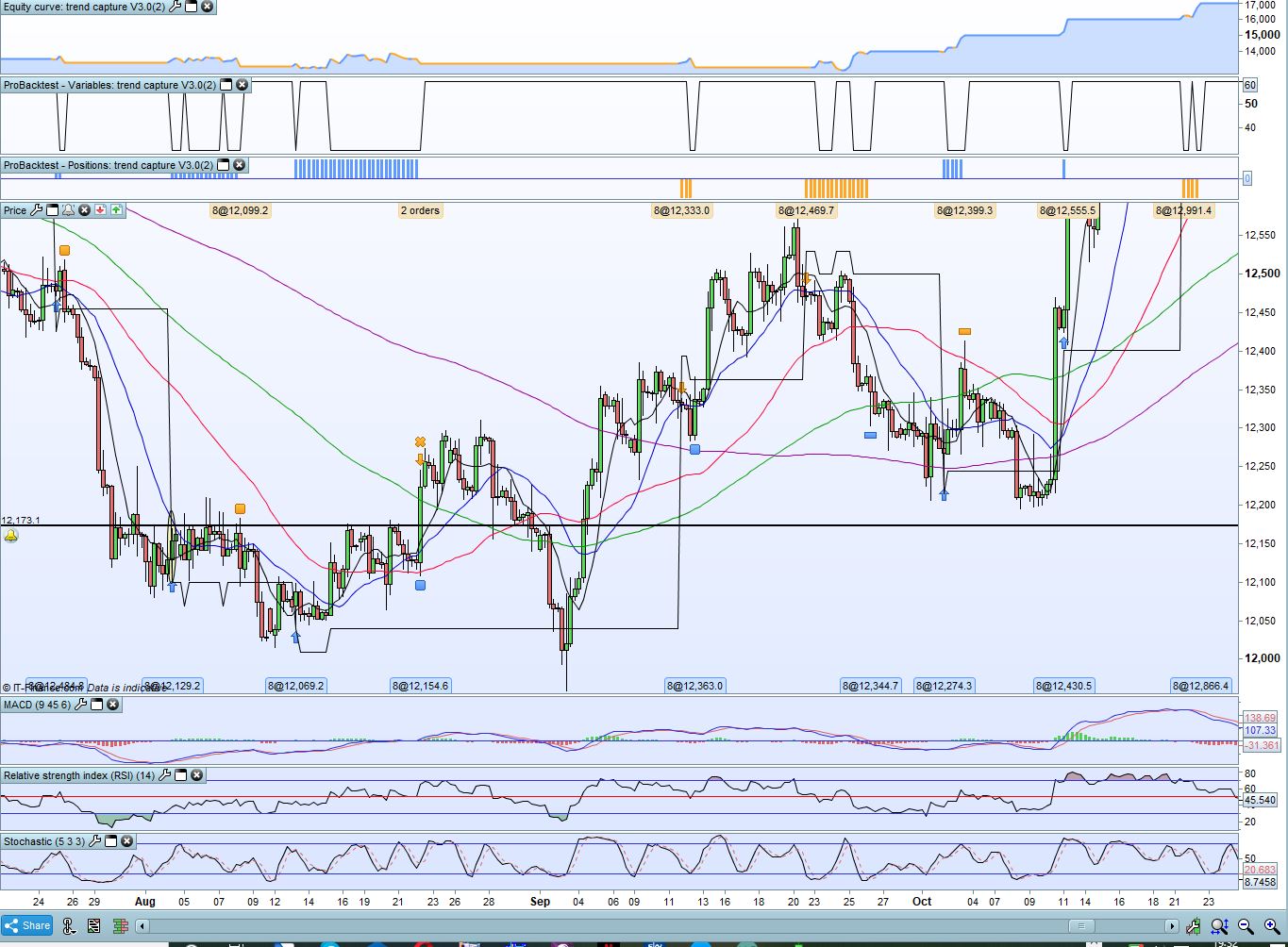Viewport: 1288px width, 947px height.
Task: Close the ProBacktest Positions panel
Action: (x=240, y=165)
